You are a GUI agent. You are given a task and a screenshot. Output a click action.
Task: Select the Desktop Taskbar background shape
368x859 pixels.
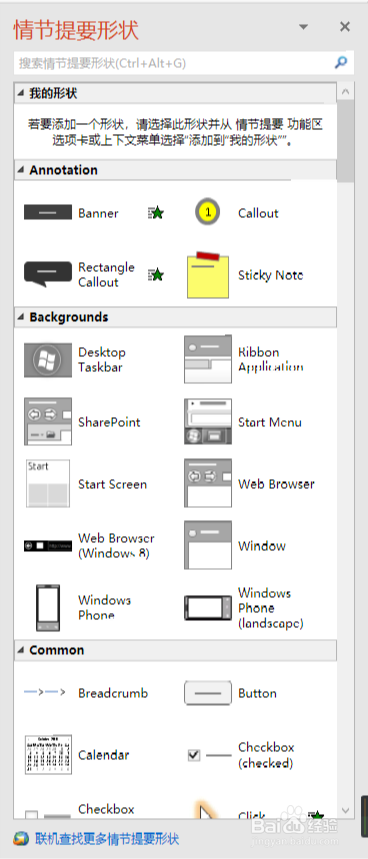[48, 360]
